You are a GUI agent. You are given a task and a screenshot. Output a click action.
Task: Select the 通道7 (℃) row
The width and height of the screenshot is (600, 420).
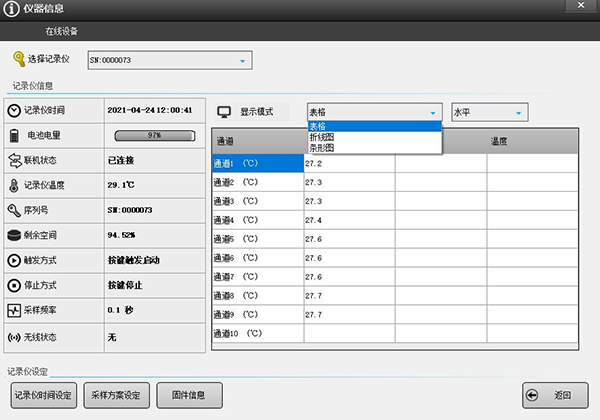(395, 277)
